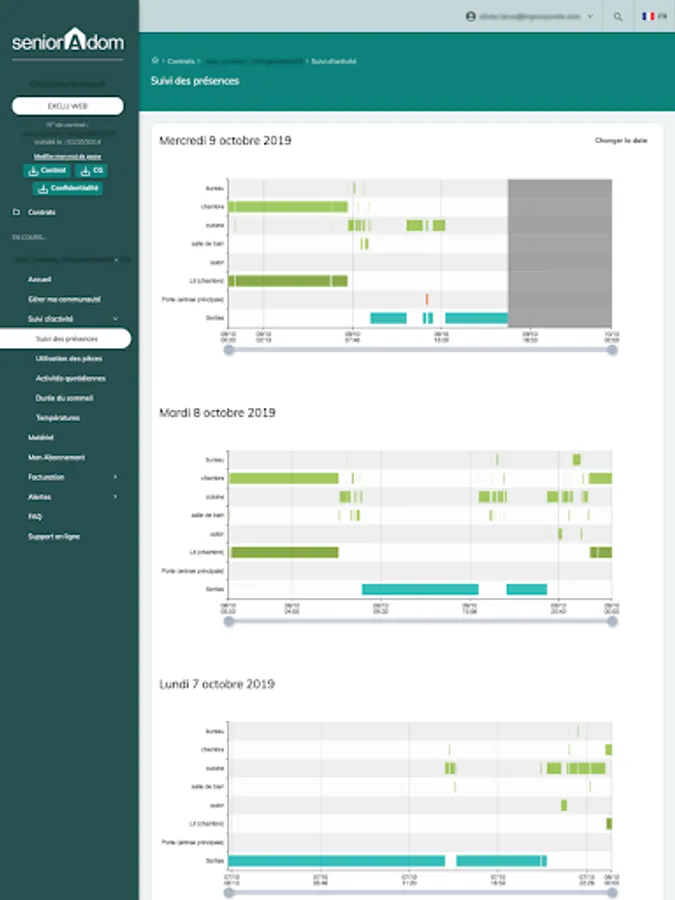This screenshot has height=900, width=675.
Task: Click Contrats link in breadcrumb
Action: coord(181,61)
